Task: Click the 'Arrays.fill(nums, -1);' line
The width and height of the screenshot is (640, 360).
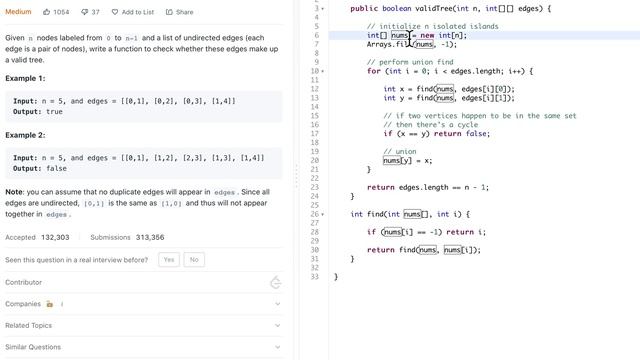Action: tap(412, 44)
